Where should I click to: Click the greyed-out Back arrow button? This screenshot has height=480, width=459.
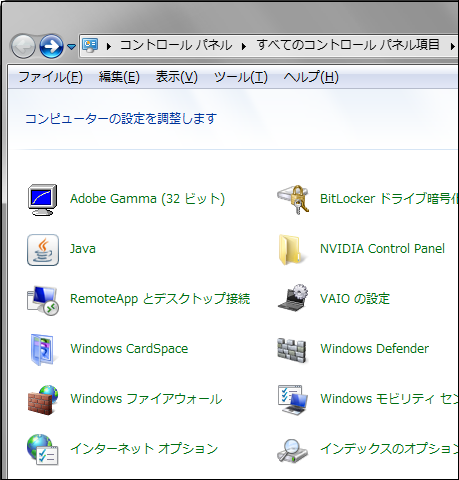point(23,46)
